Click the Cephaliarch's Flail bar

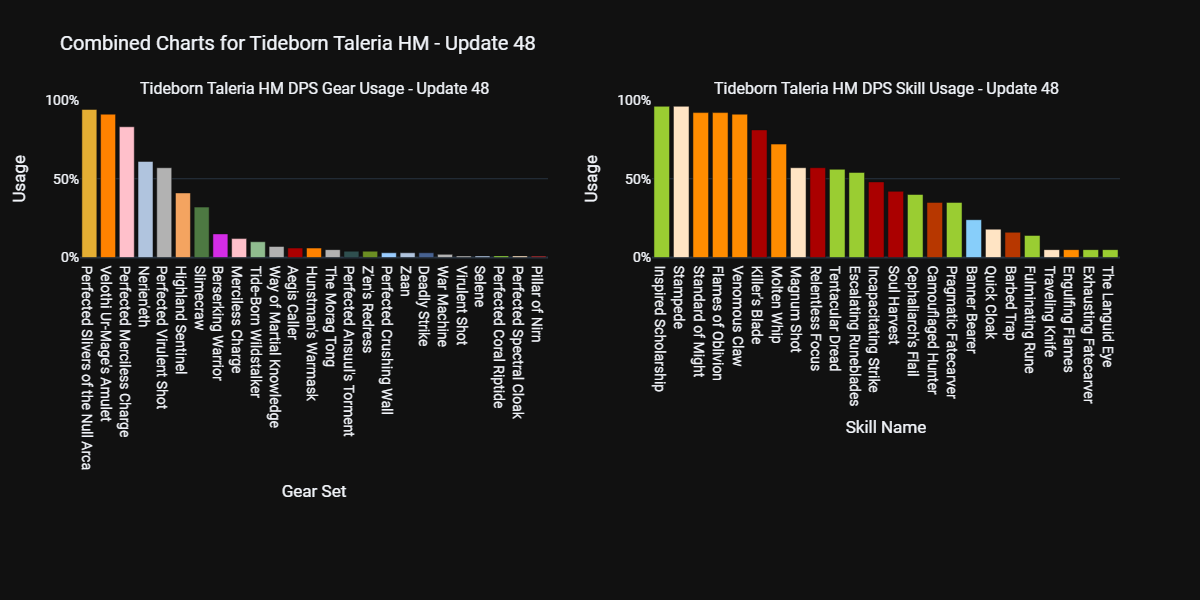point(915,226)
